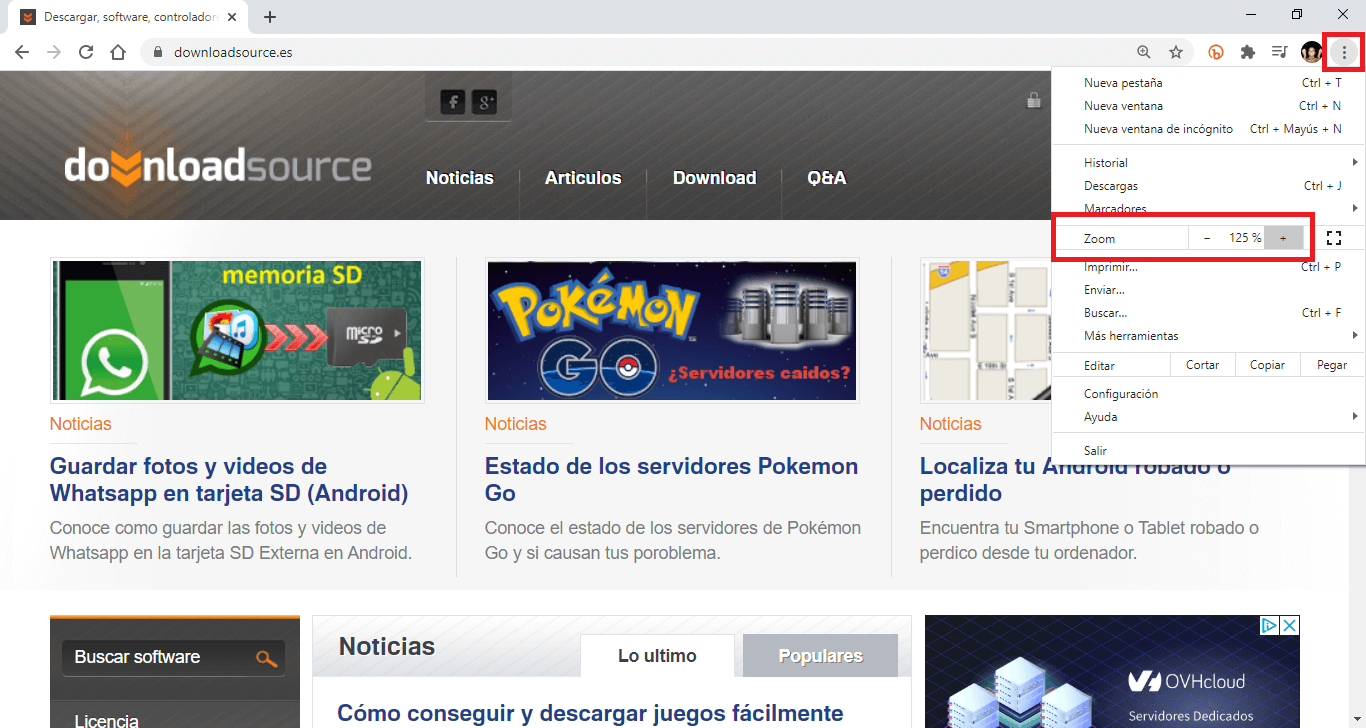Increase zoom with the plus button

click(x=1283, y=238)
